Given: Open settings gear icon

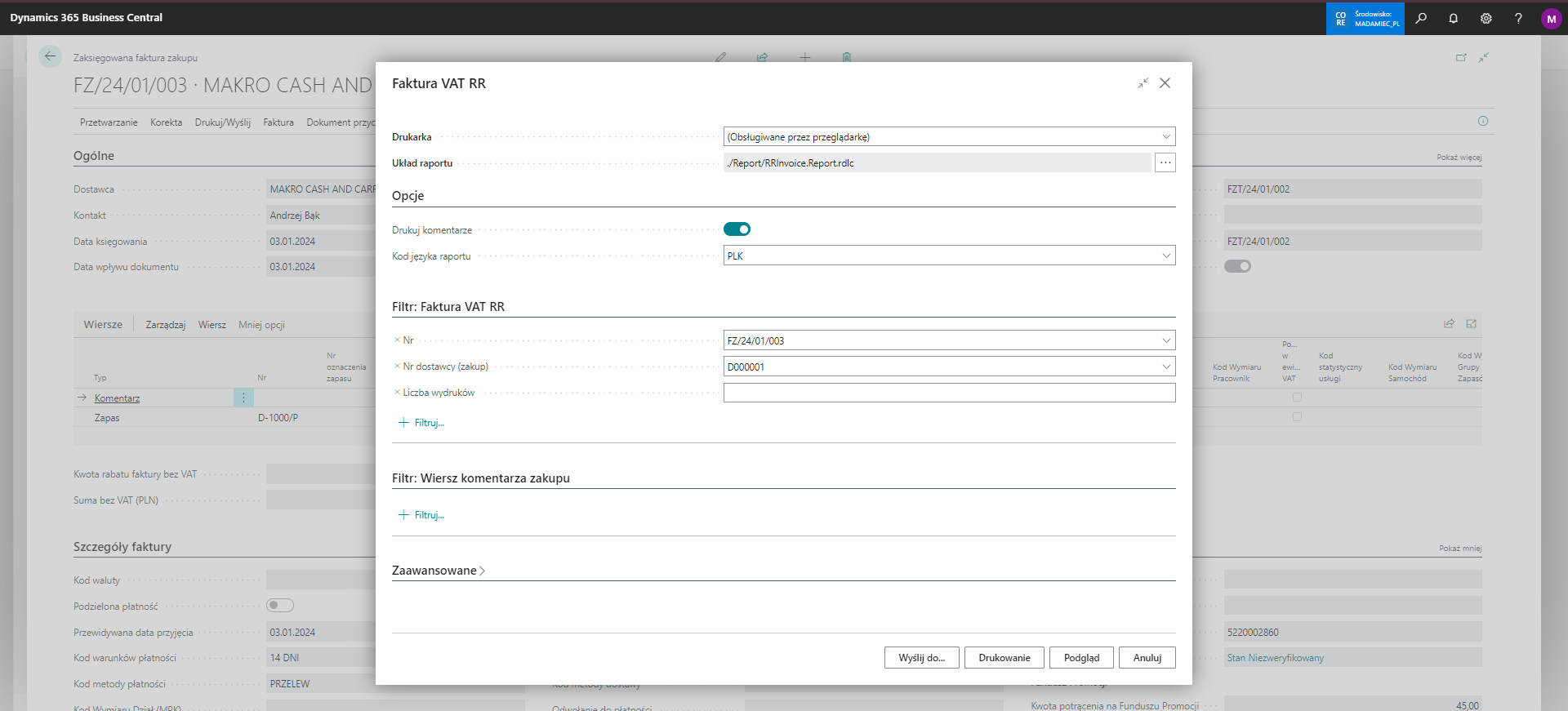Looking at the screenshot, I should (1486, 18).
